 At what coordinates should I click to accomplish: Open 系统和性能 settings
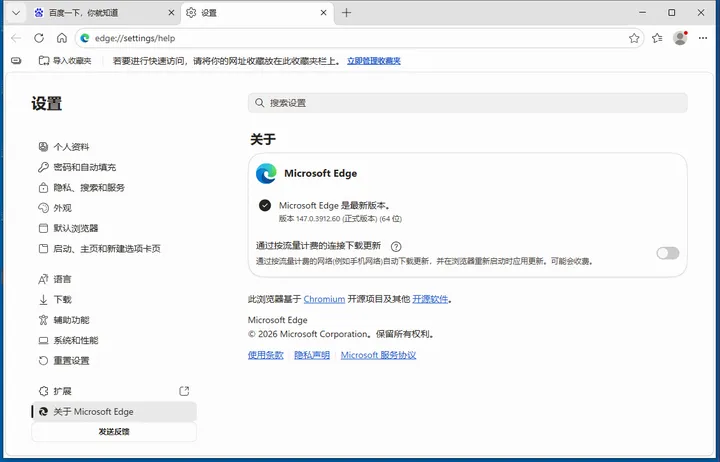[114, 340]
